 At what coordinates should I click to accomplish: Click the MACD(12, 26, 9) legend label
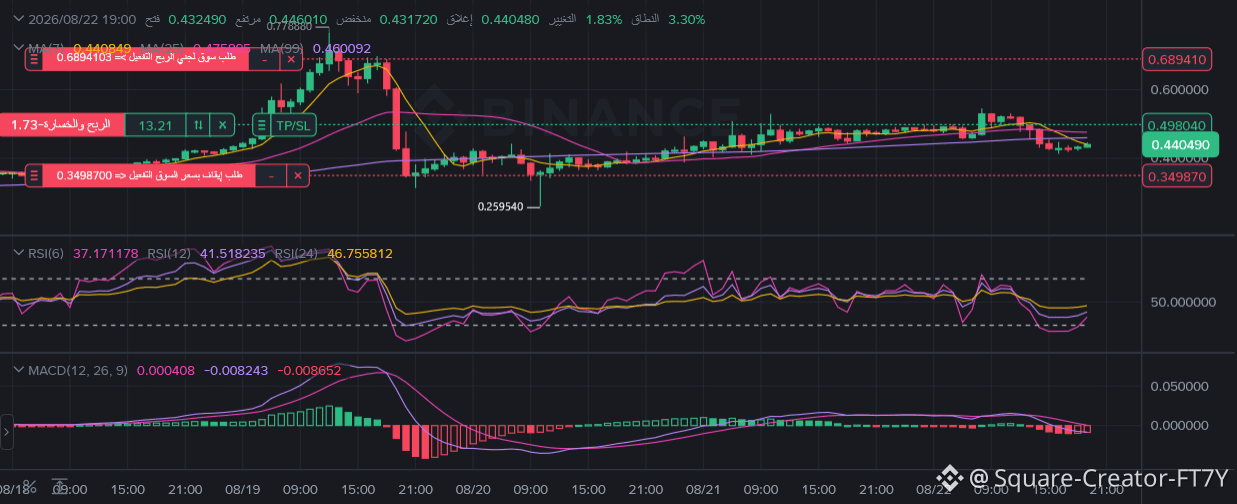[77, 370]
